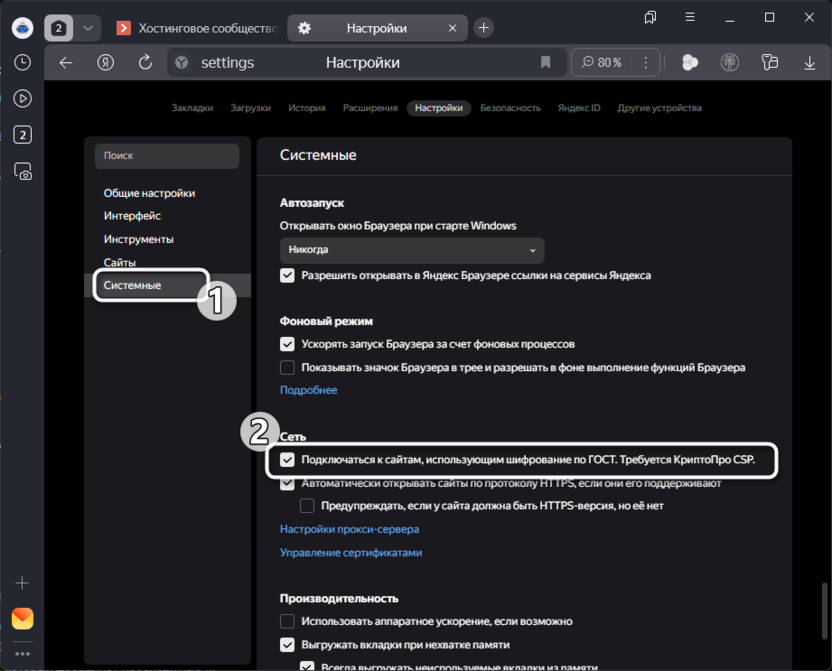Open the extensions panel icon in toolbar
This screenshot has width=832, height=671.
click(769, 63)
